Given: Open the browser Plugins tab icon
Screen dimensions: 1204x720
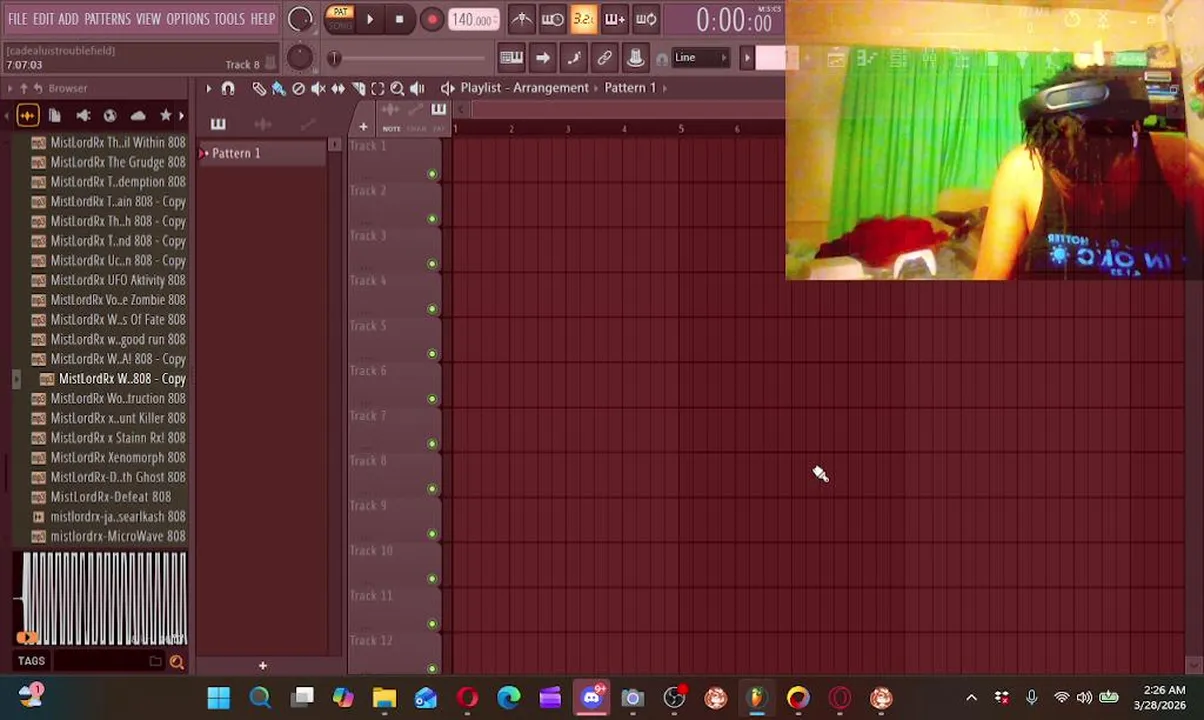Looking at the screenshot, I should tap(83, 116).
